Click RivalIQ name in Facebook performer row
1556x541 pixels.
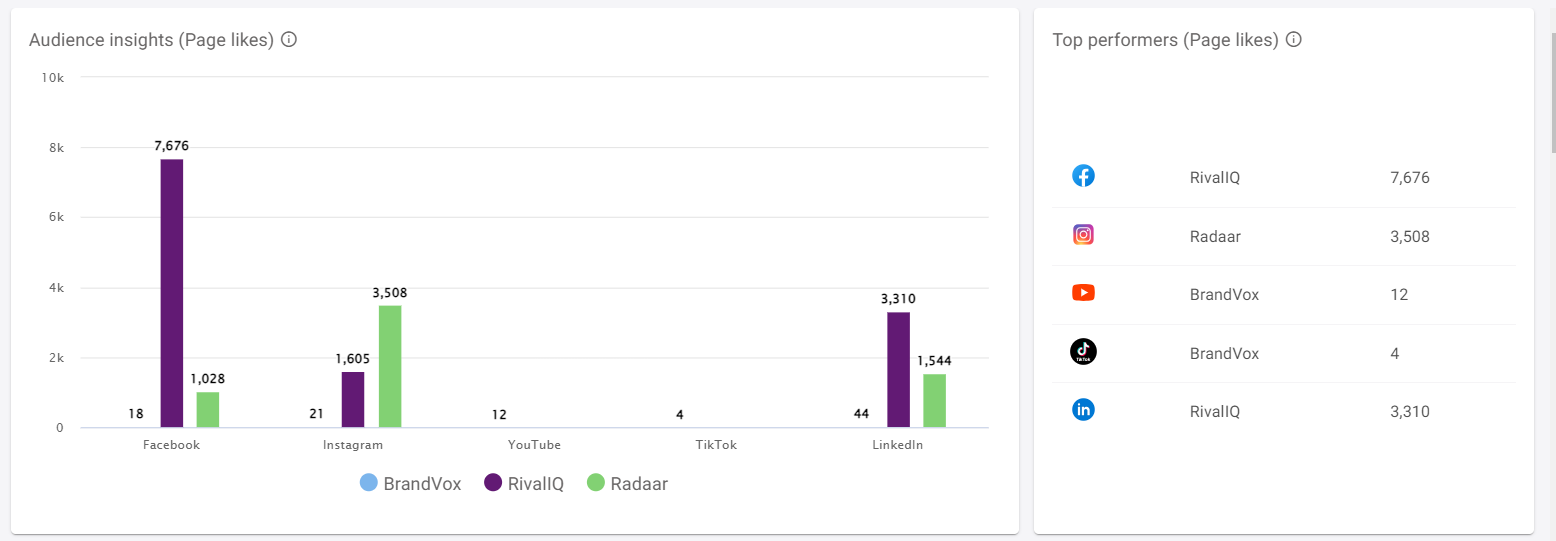(1215, 178)
